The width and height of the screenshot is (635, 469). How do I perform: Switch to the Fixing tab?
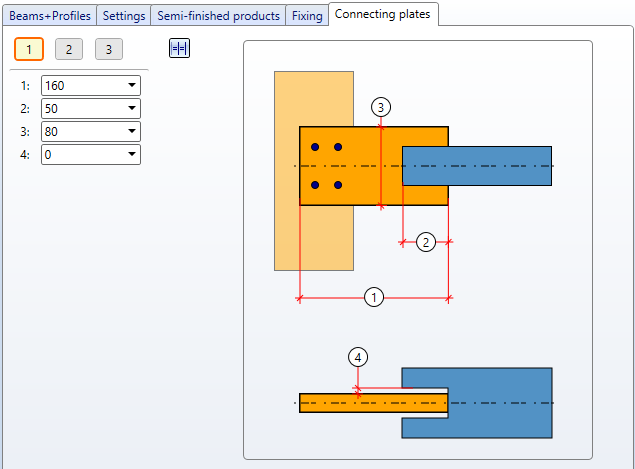coord(307,16)
